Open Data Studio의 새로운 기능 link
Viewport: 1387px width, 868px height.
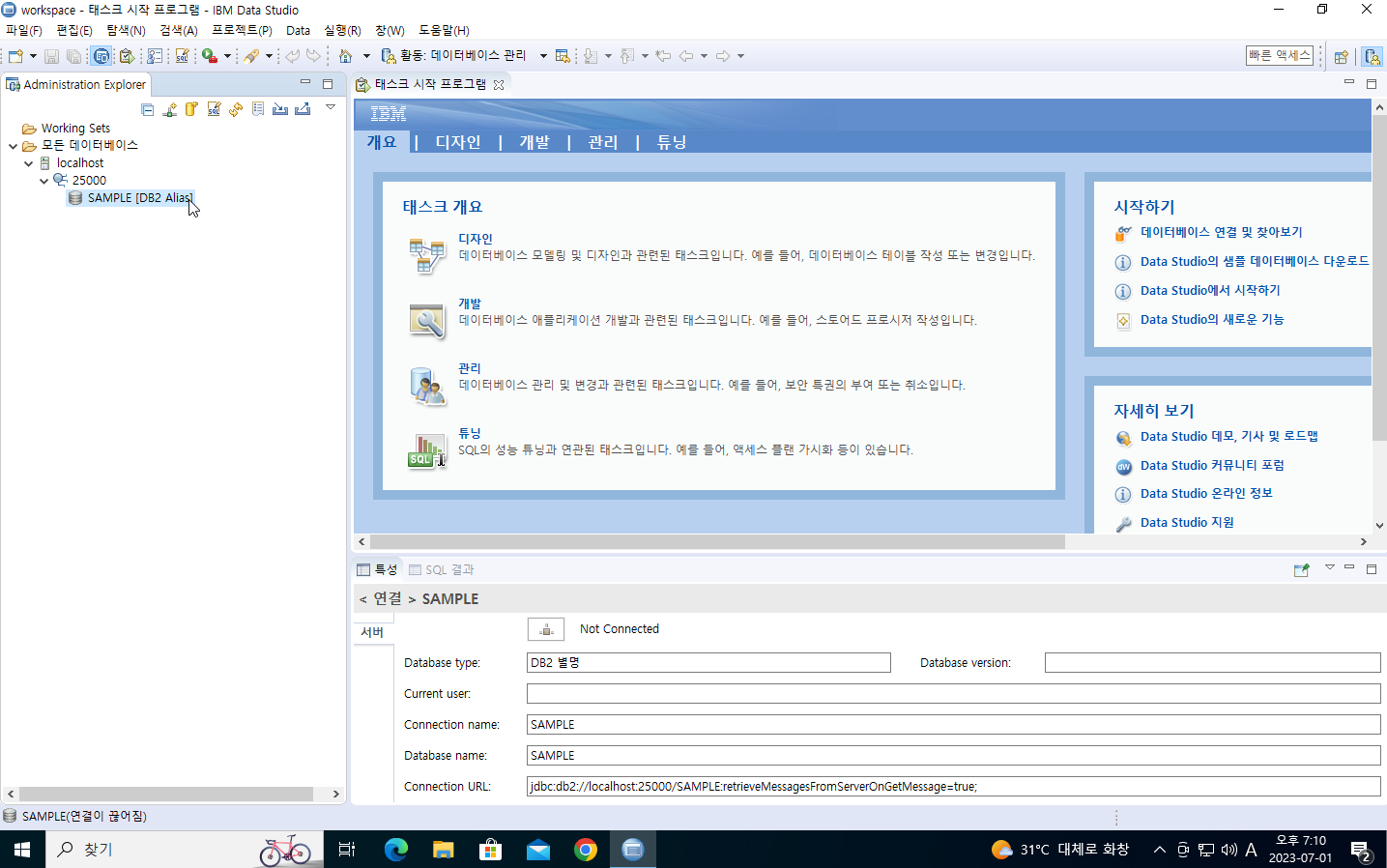tap(1212, 319)
